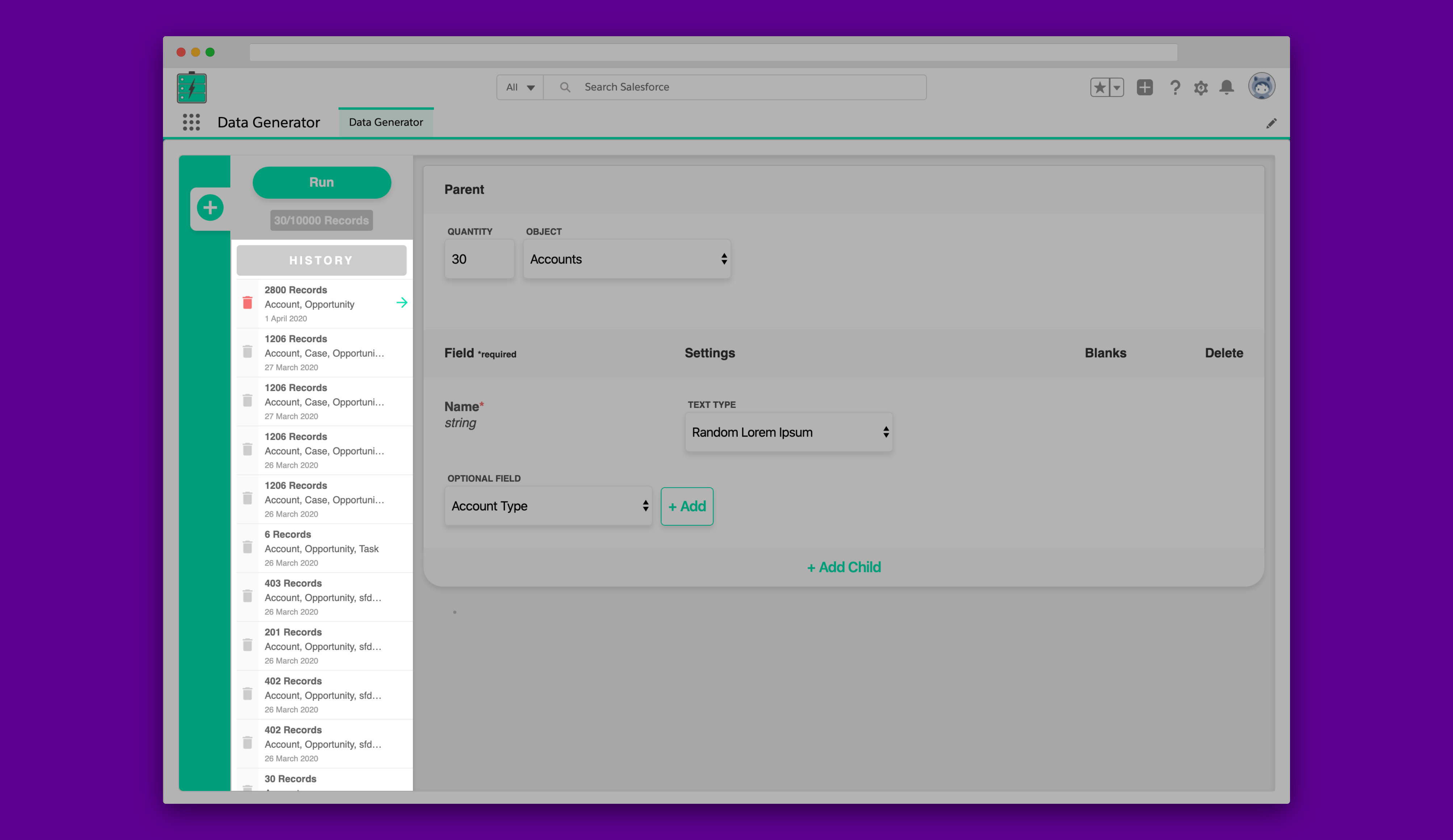Switch to the Data Generator tab
Screen dimensions: 1453x840
click(386, 122)
